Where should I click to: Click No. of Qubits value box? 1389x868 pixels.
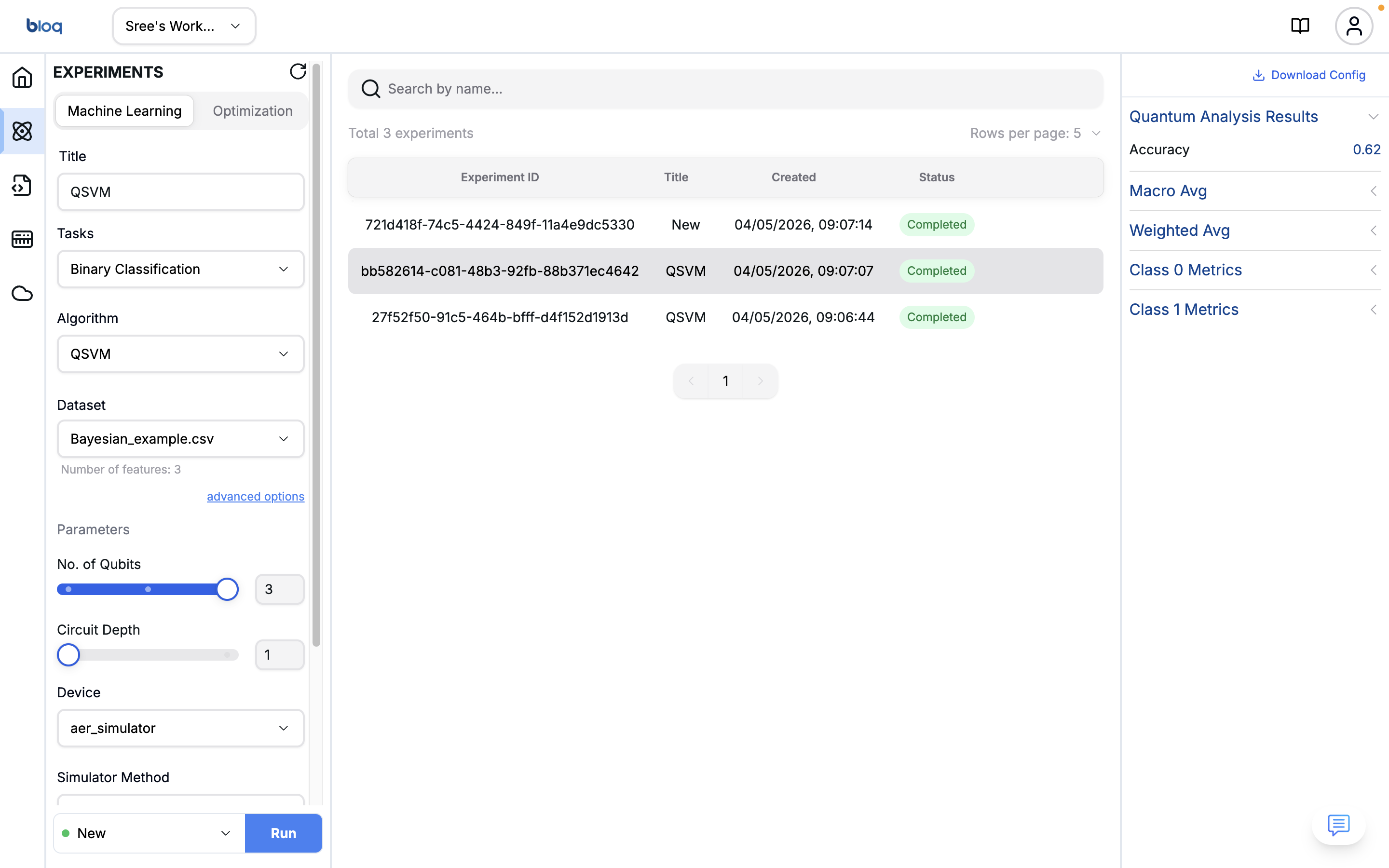point(280,590)
